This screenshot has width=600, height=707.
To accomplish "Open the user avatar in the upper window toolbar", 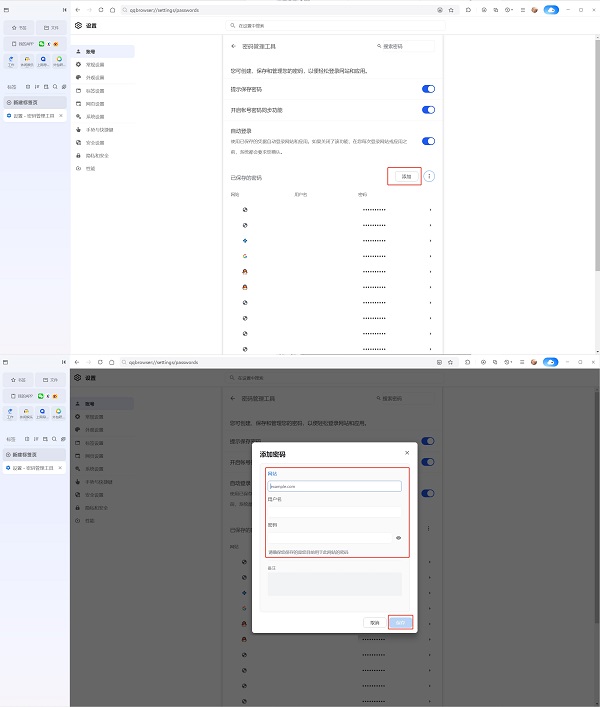I will [535, 10].
